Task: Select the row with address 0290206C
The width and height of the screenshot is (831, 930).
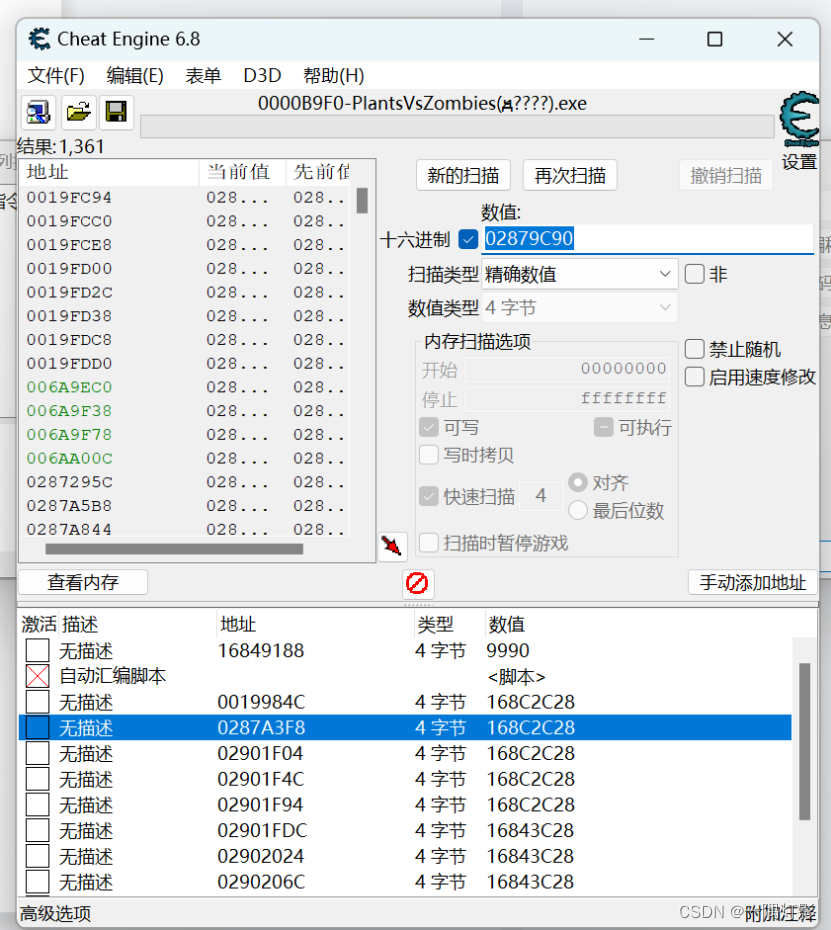Action: click(406, 882)
